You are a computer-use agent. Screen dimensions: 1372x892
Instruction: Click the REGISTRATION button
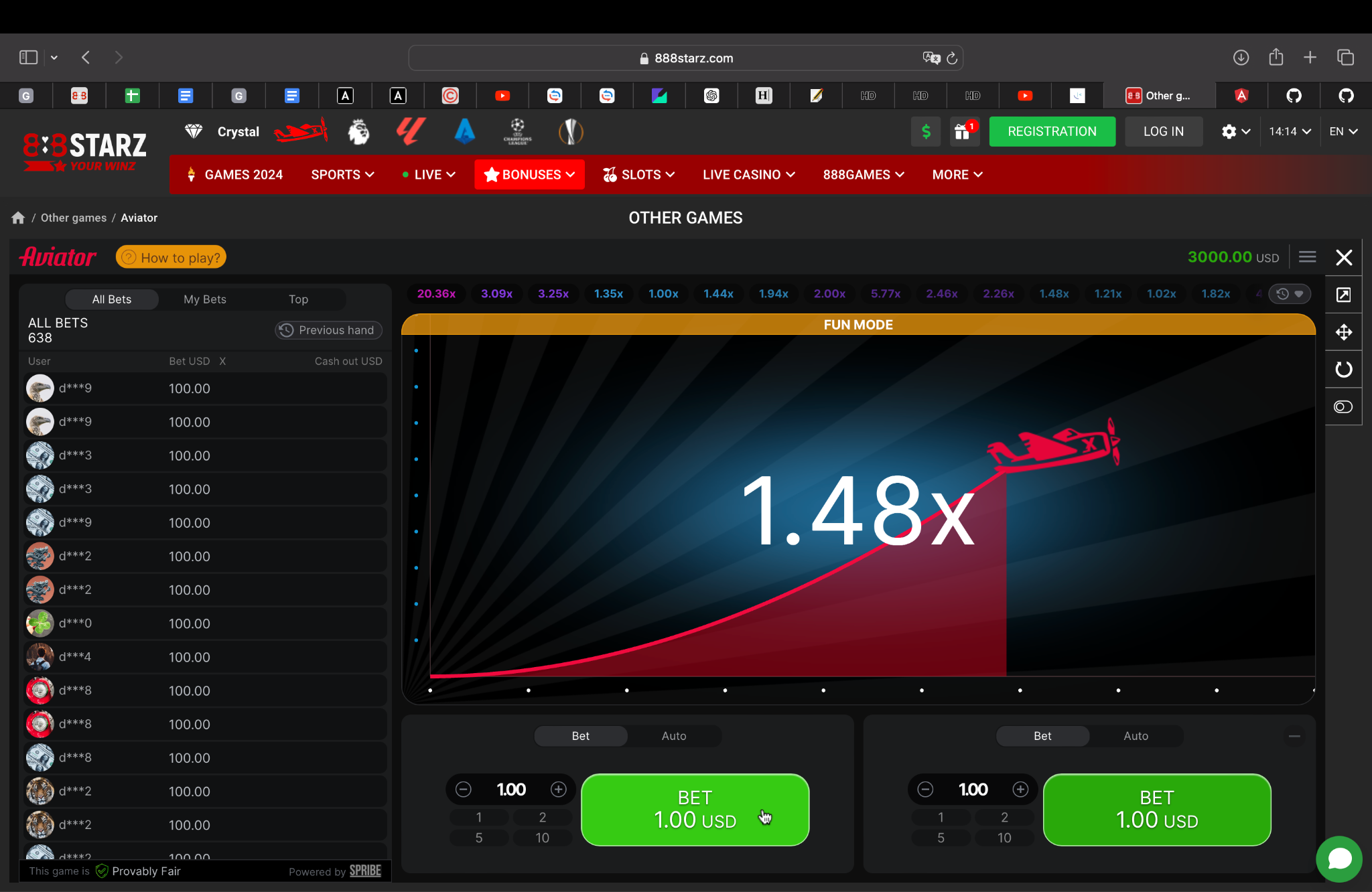click(x=1052, y=131)
